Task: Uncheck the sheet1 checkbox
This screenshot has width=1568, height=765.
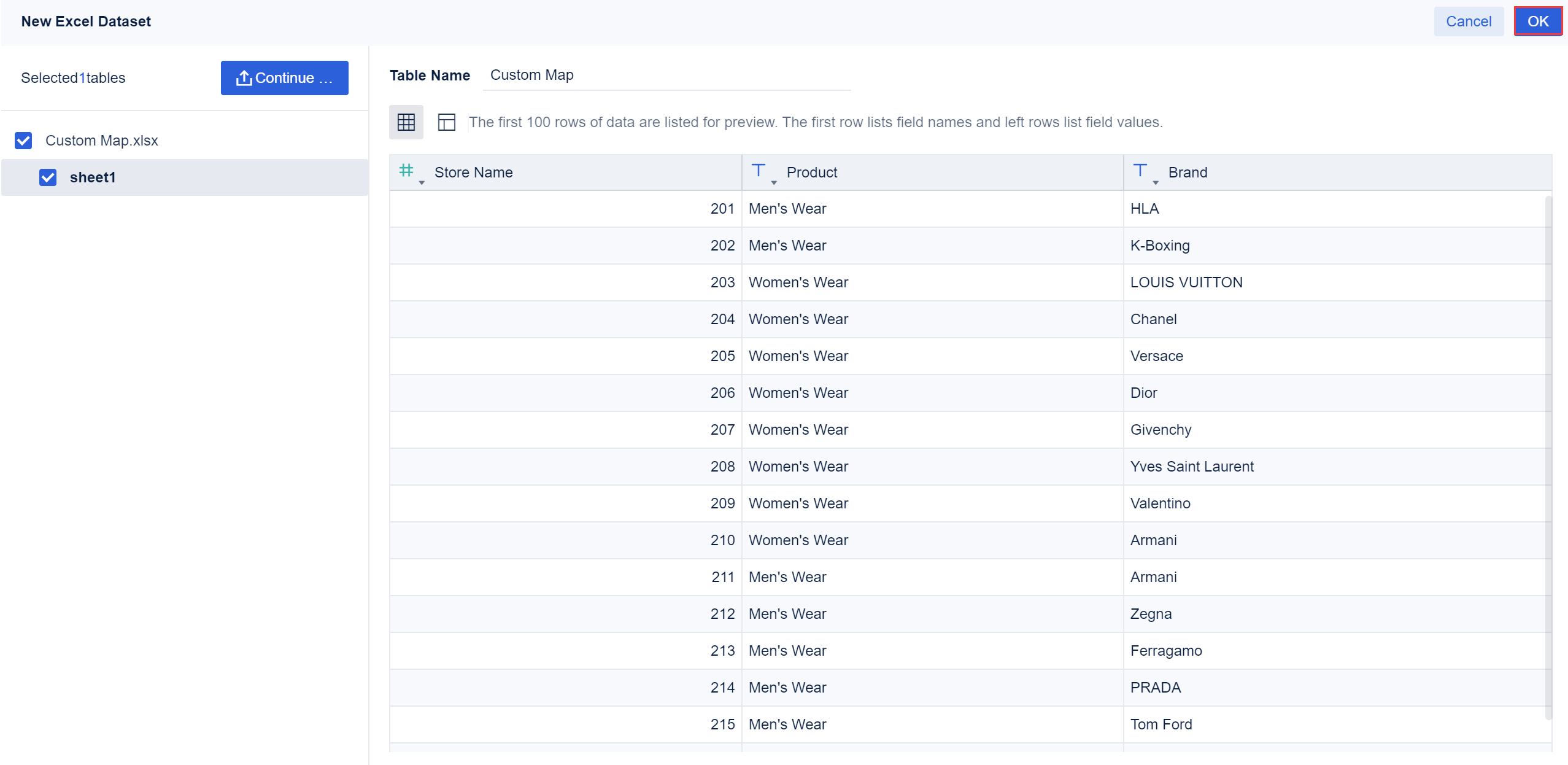Action: pyautogui.click(x=48, y=177)
